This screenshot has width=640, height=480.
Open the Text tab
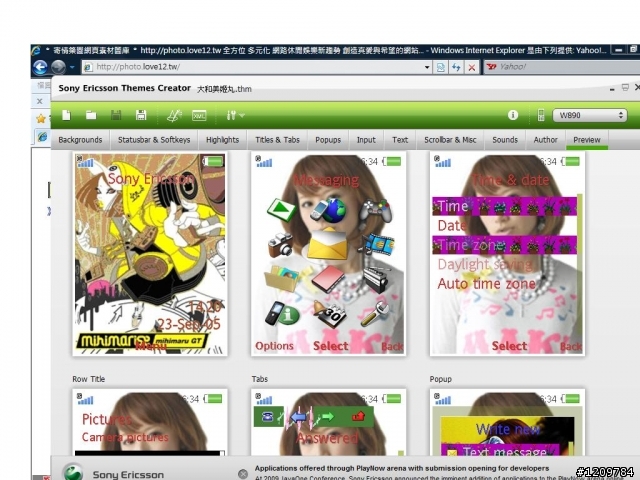coord(400,140)
